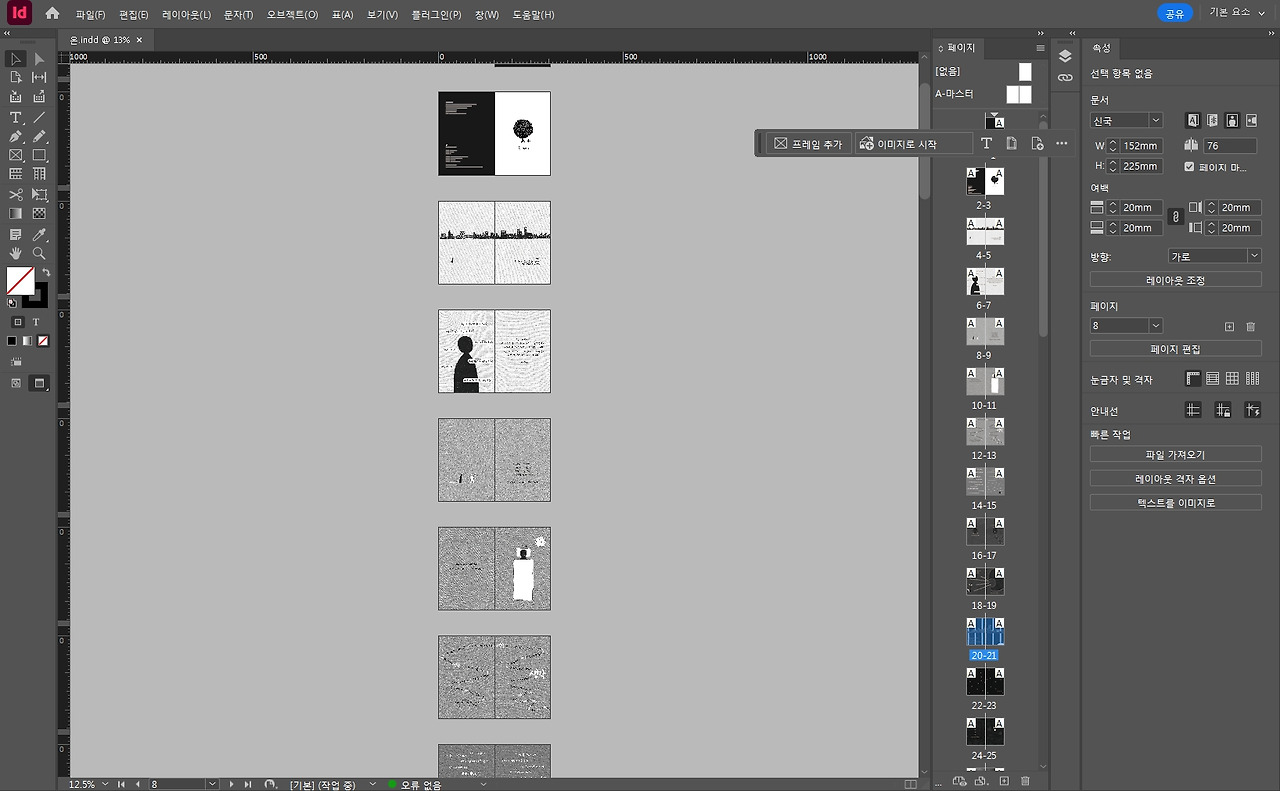This screenshot has height=791, width=1280.
Task: Click the fill color swatch
Action: tap(20, 281)
